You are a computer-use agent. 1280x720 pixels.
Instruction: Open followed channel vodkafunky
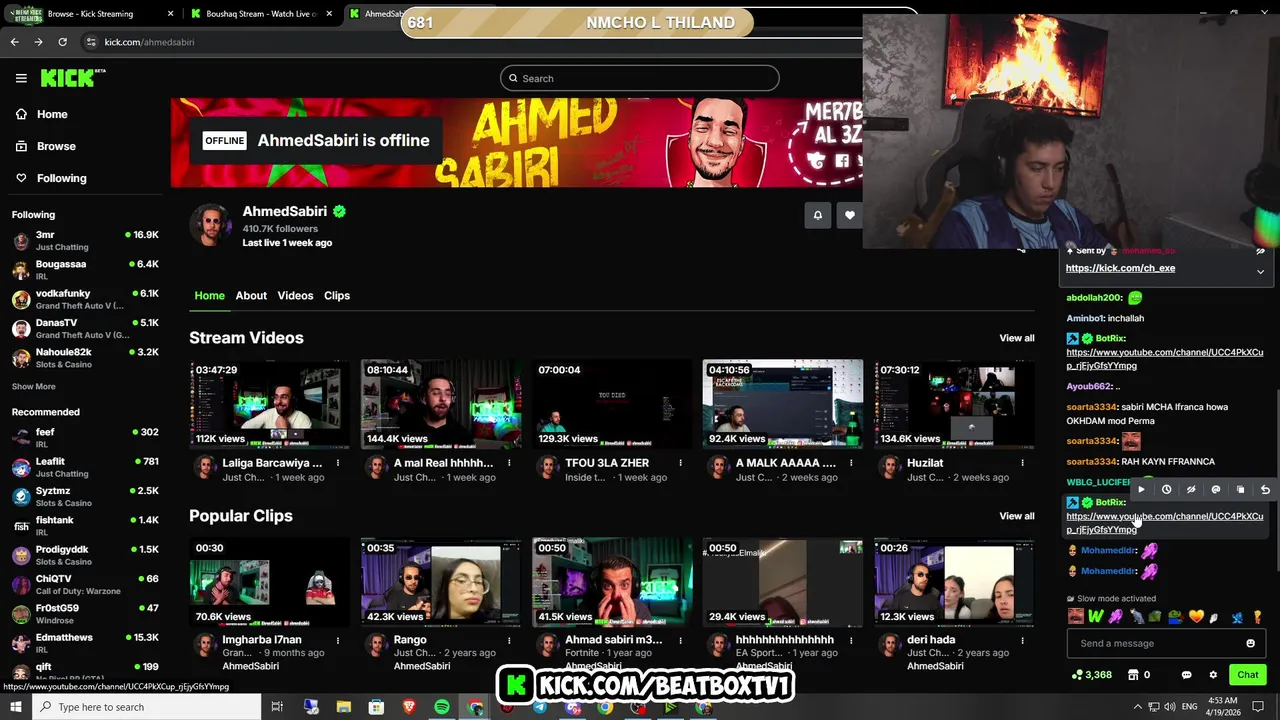pos(85,299)
